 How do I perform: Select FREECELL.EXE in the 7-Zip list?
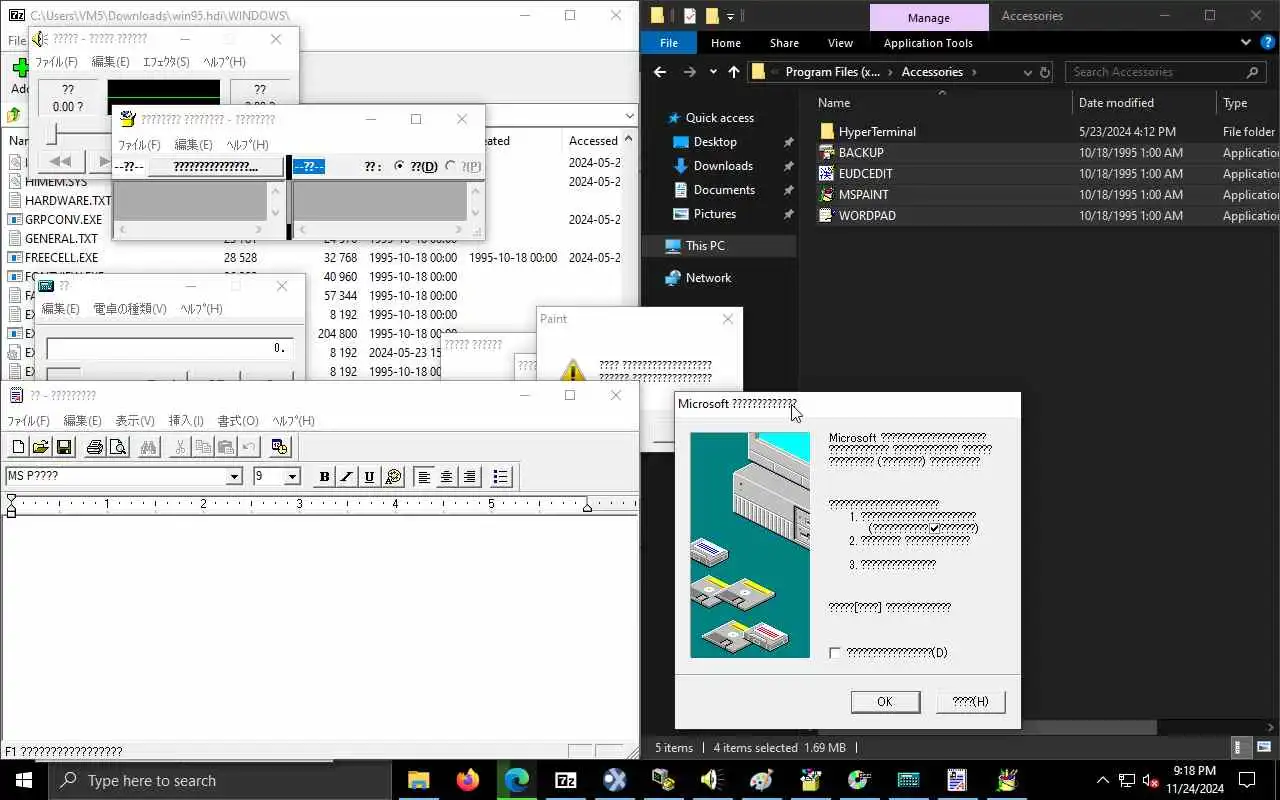pos(61,258)
